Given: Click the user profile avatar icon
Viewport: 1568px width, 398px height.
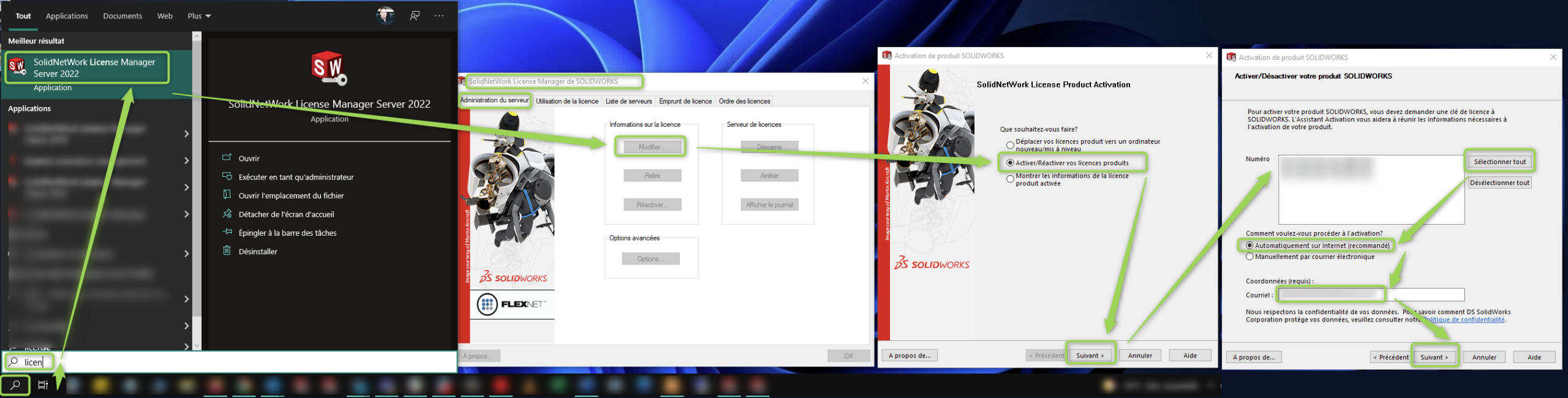Looking at the screenshot, I should tap(385, 16).
